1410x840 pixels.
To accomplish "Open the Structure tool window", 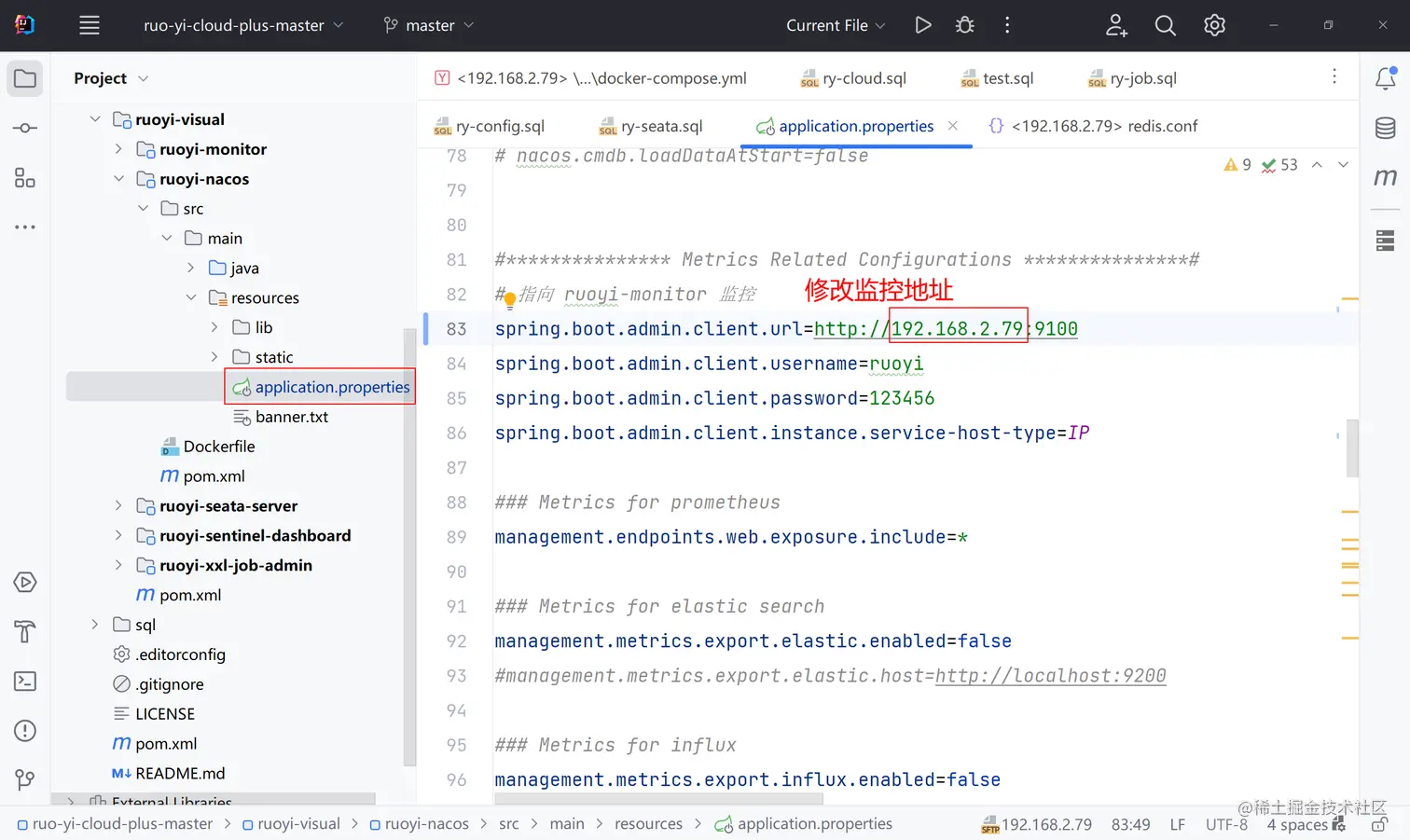I will point(25,177).
